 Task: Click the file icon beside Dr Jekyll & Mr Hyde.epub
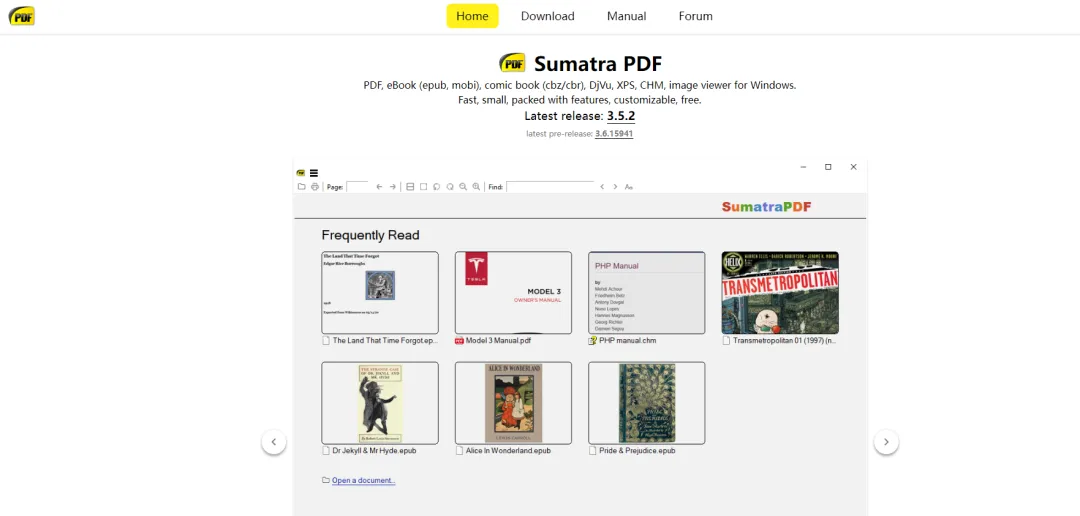[x=326, y=451]
